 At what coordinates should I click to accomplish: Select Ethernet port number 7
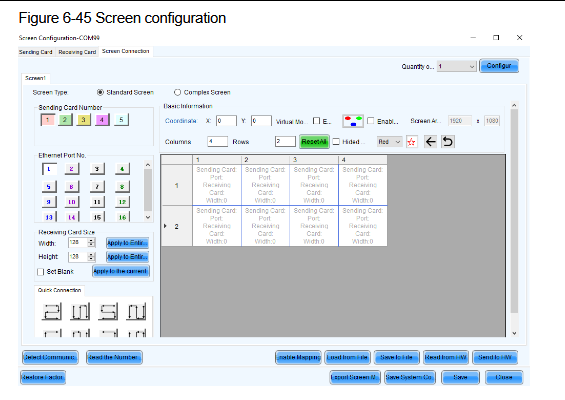(x=97, y=186)
